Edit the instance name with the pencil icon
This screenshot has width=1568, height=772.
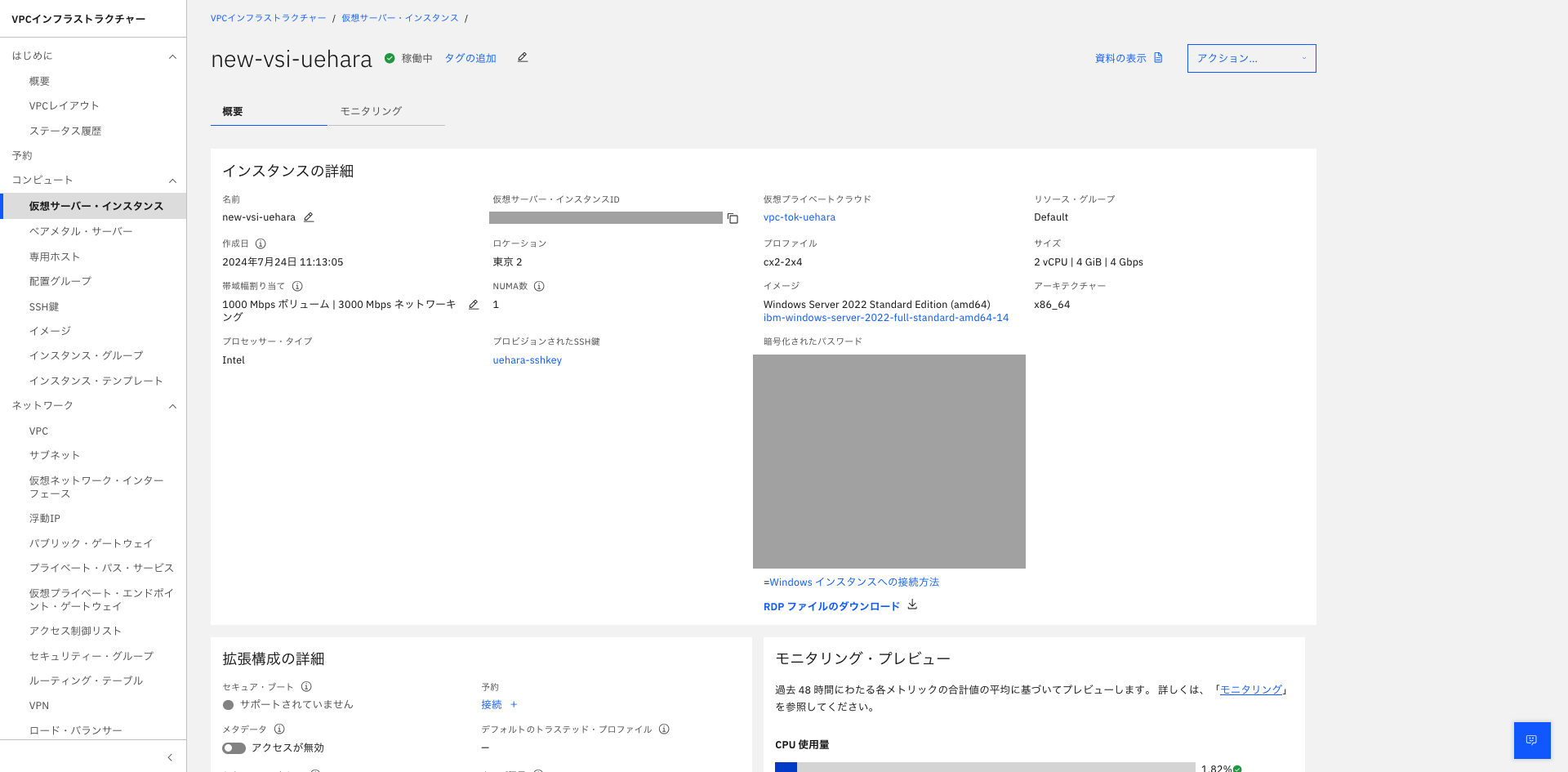(x=308, y=216)
